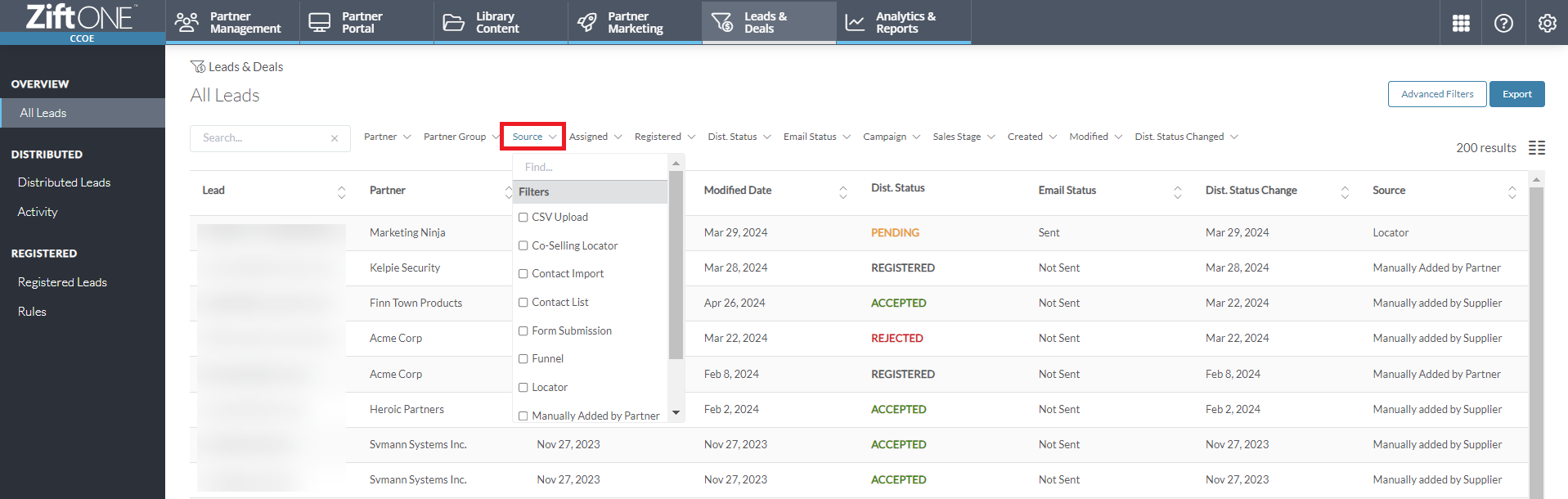
Task: Expand the Dist. Status Changed filter dropdown
Action: [x=1186, y=137]
